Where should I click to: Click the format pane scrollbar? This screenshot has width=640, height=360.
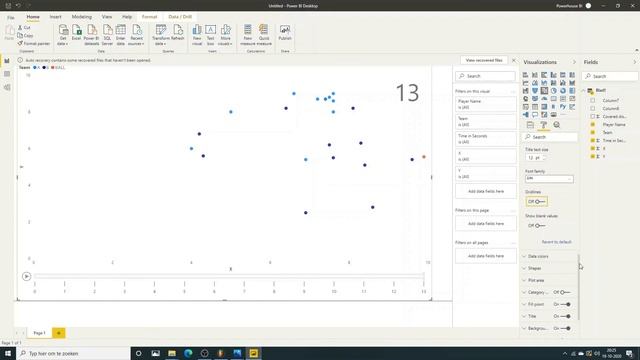pos(578,287)
